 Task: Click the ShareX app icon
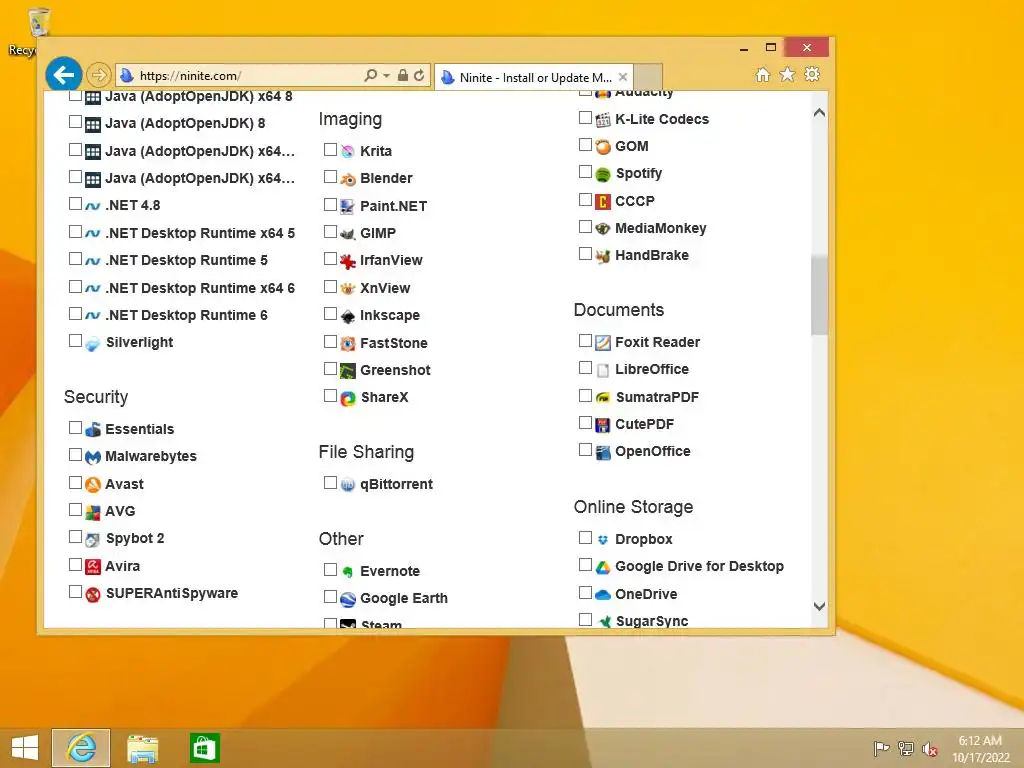(x=348, y=398)
